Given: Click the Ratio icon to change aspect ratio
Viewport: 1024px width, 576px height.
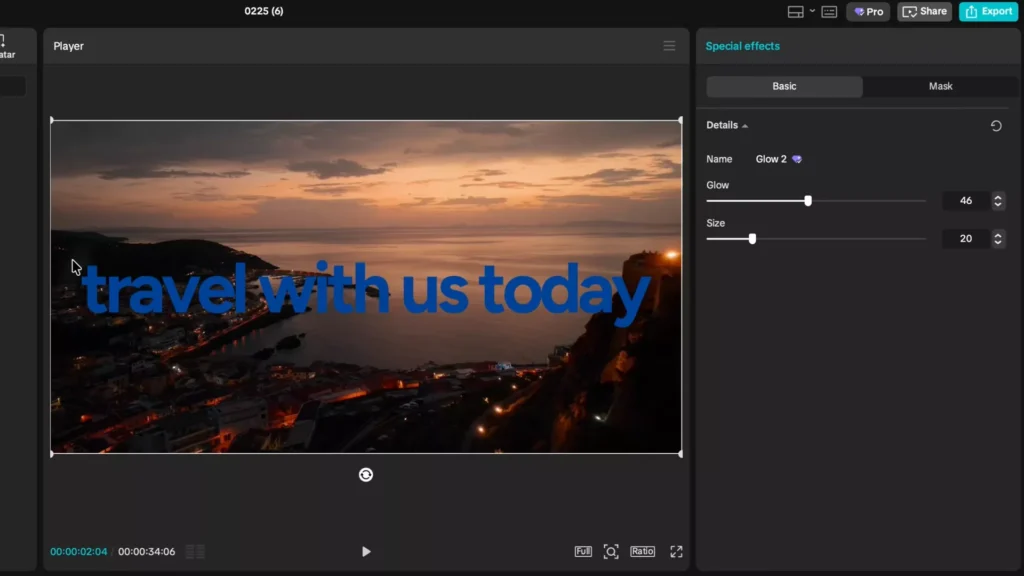Looking at the screenshot, I should (643, 551).
